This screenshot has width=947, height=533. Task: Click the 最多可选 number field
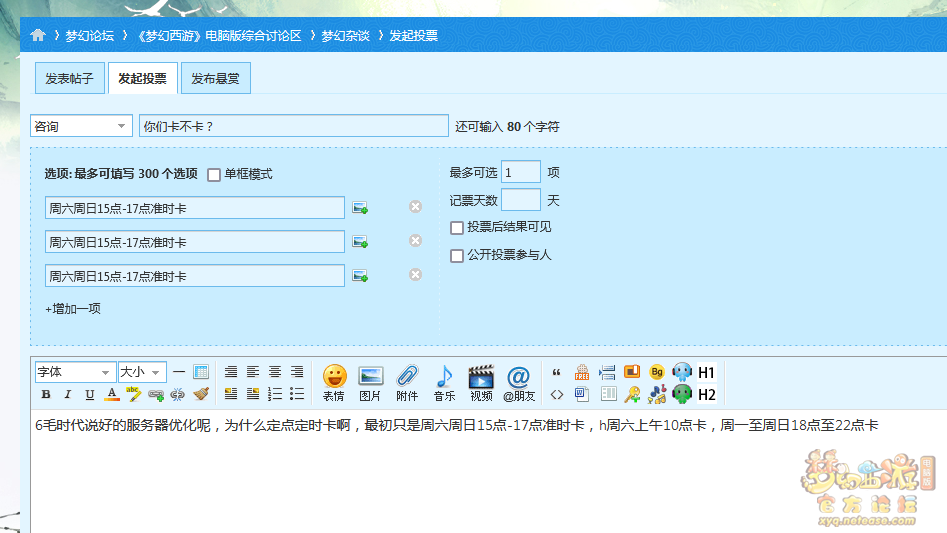[521, 173]
